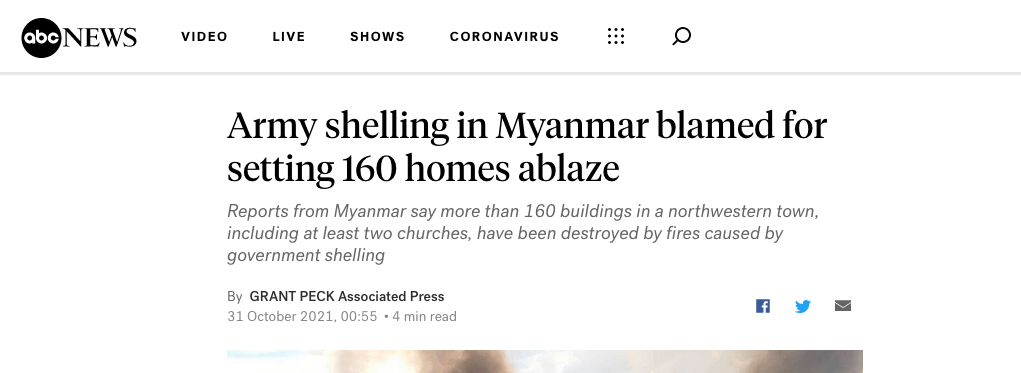Click the 'By' label before the author

pos(234,297)
